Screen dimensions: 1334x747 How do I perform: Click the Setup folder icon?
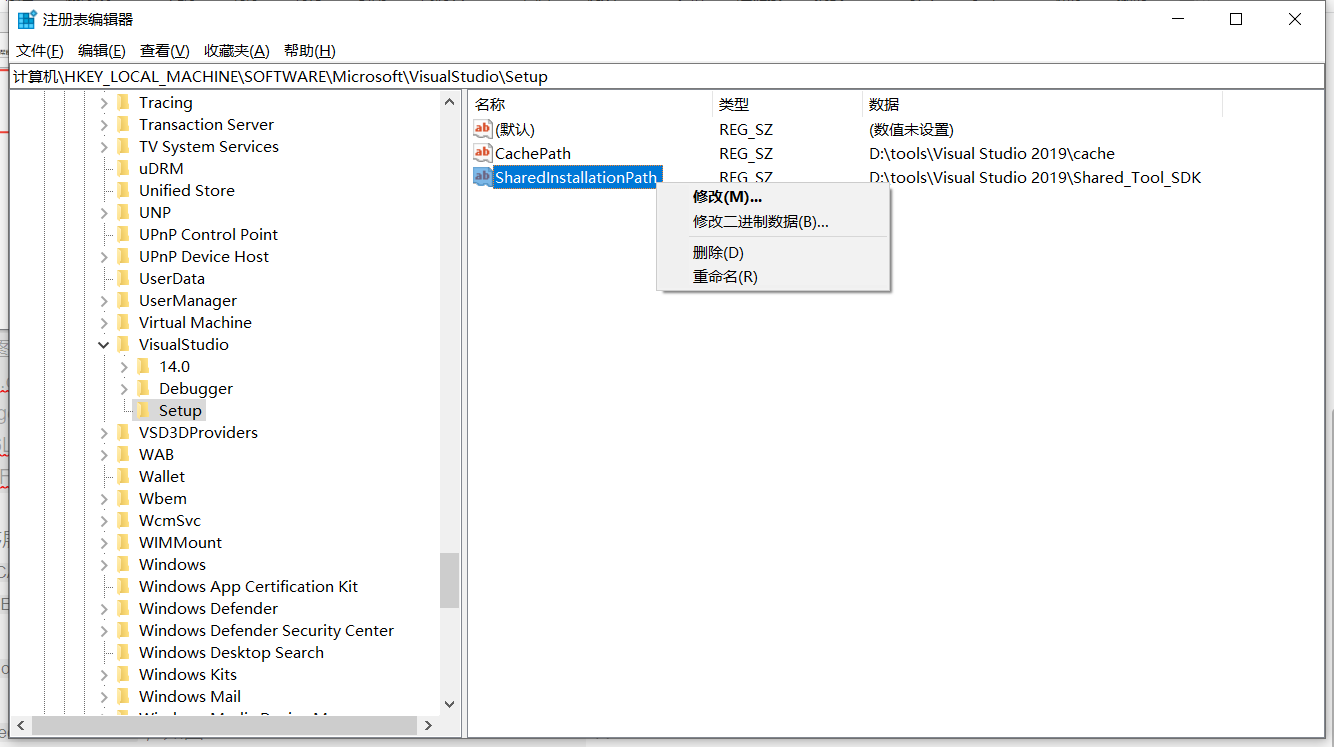(x=143, y=410)
